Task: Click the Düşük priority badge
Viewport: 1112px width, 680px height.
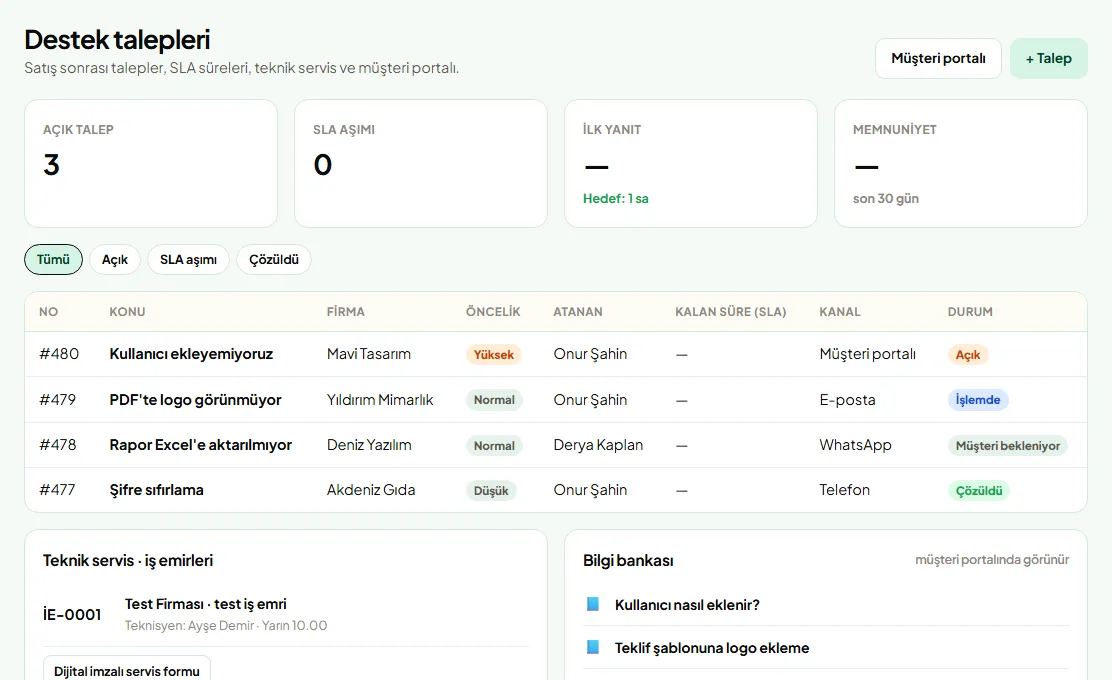Action: pos(491,491)
